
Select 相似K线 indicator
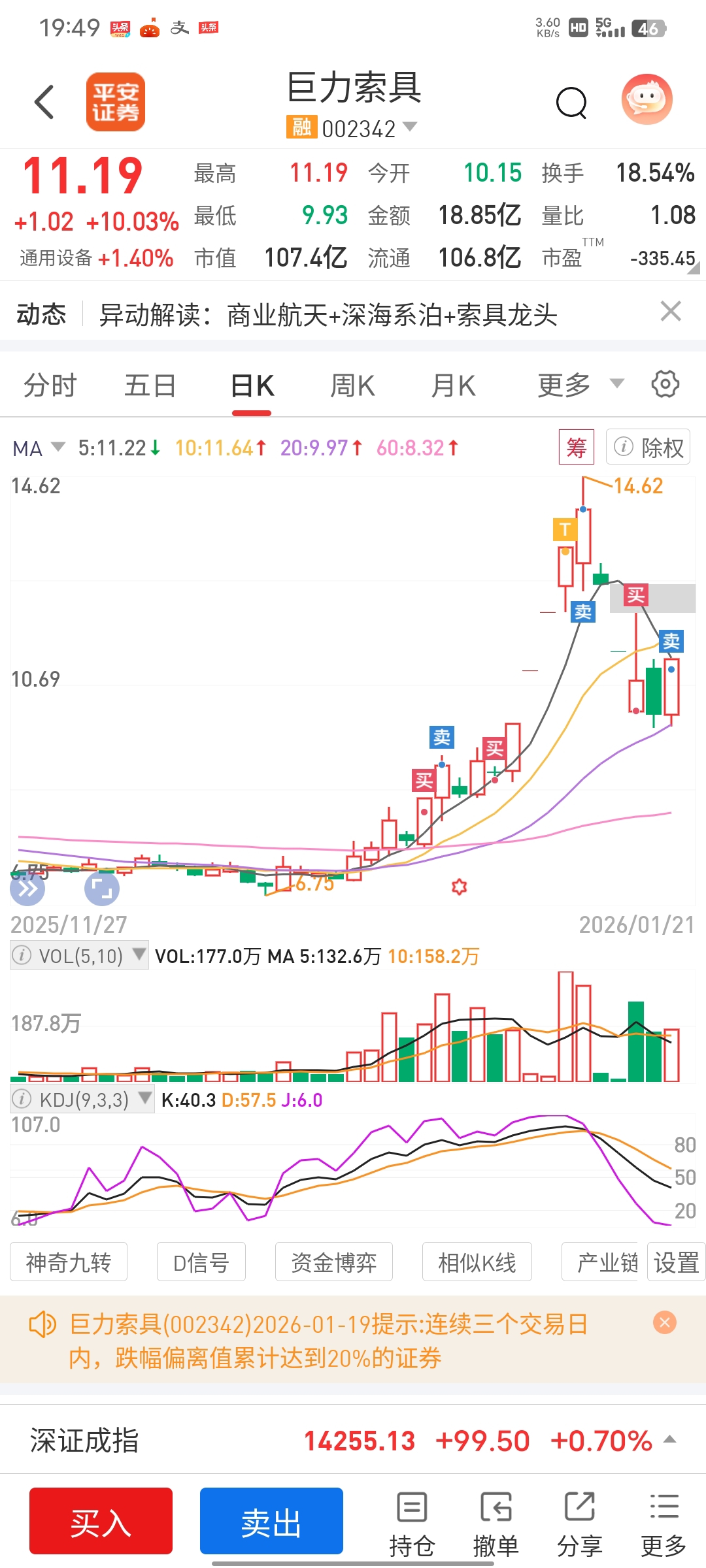pos(477,1262)
